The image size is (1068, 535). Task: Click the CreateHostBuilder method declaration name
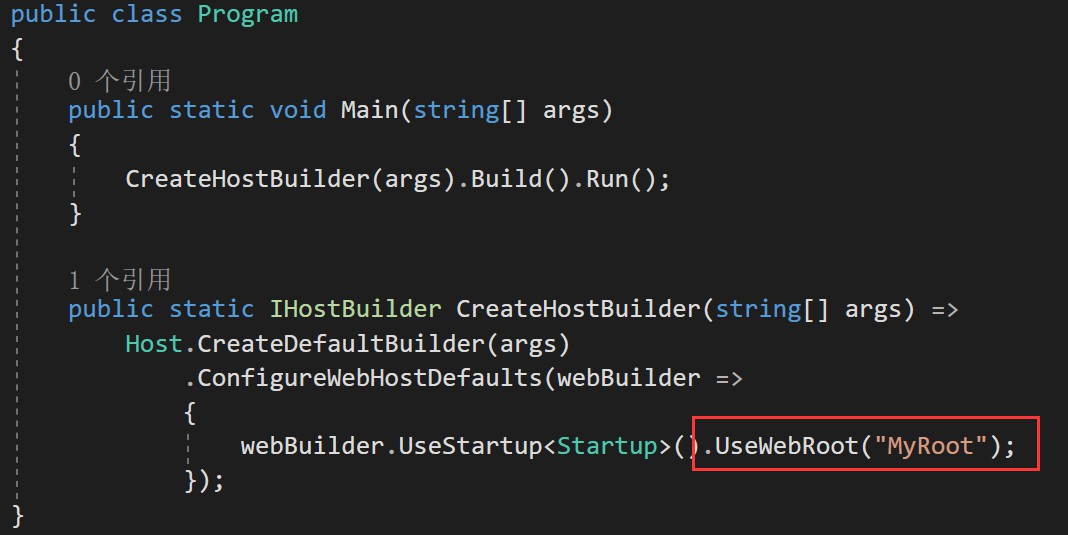point(579,309)
